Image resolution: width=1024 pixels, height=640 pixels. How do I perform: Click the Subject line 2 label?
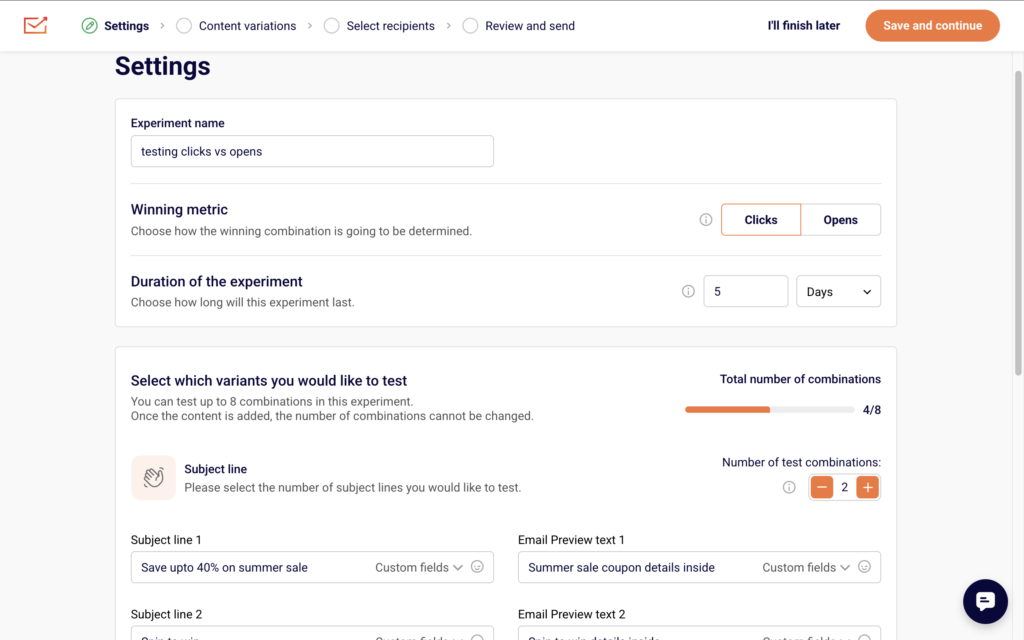167,615
